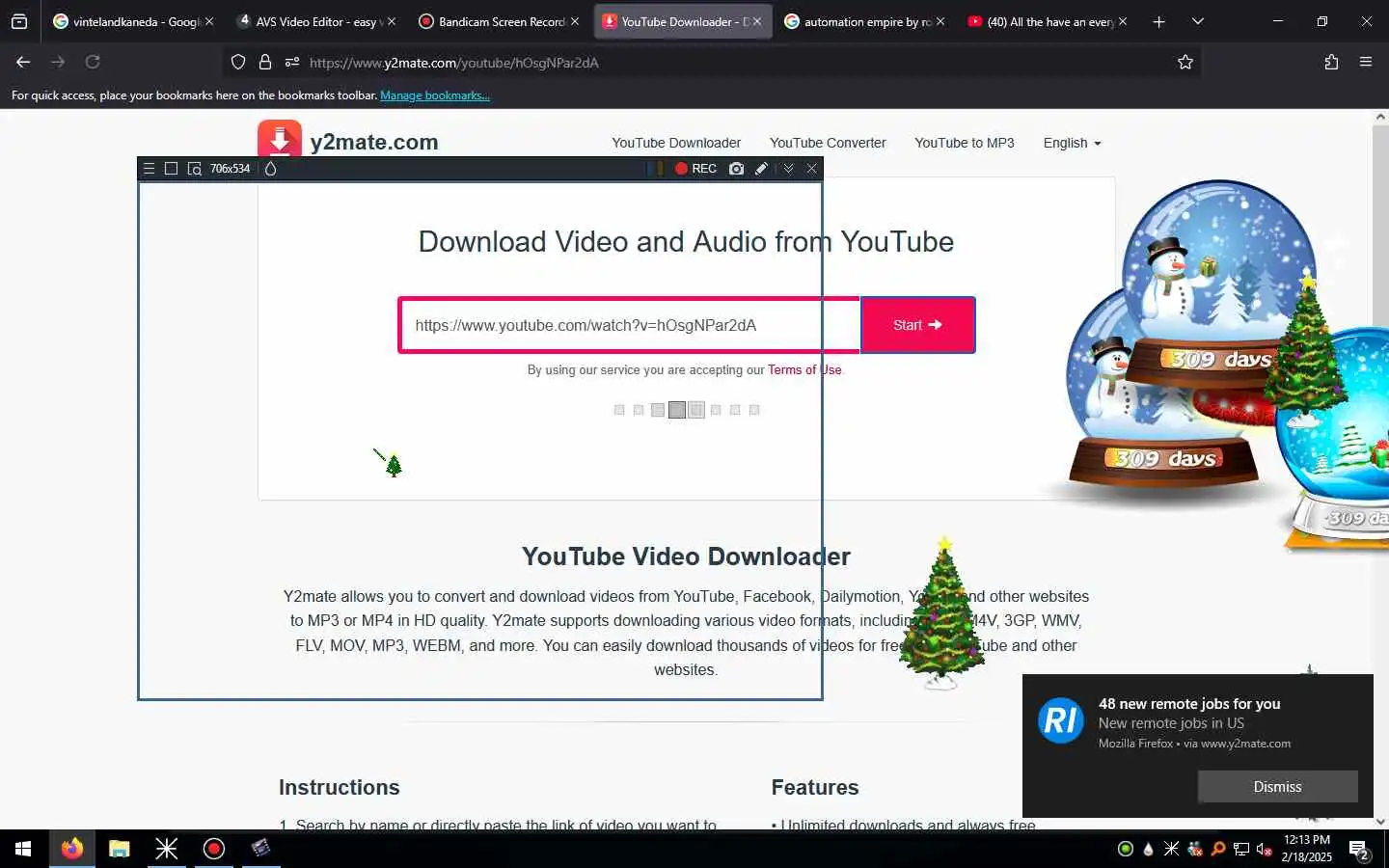Expand the list all tabs chevron
Viewport: 1389px width, 868px height.
[1197, 21]
